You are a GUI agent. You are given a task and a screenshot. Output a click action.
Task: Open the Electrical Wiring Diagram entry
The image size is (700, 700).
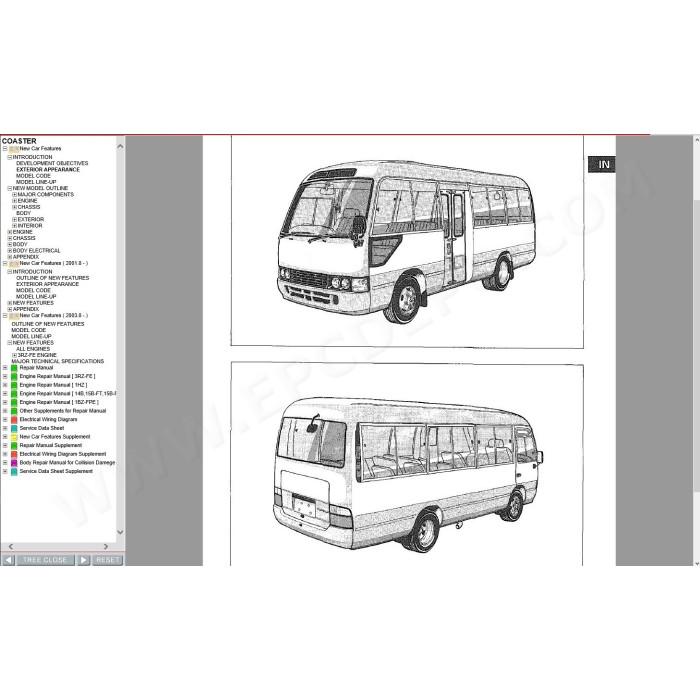[x=48, y=420]
